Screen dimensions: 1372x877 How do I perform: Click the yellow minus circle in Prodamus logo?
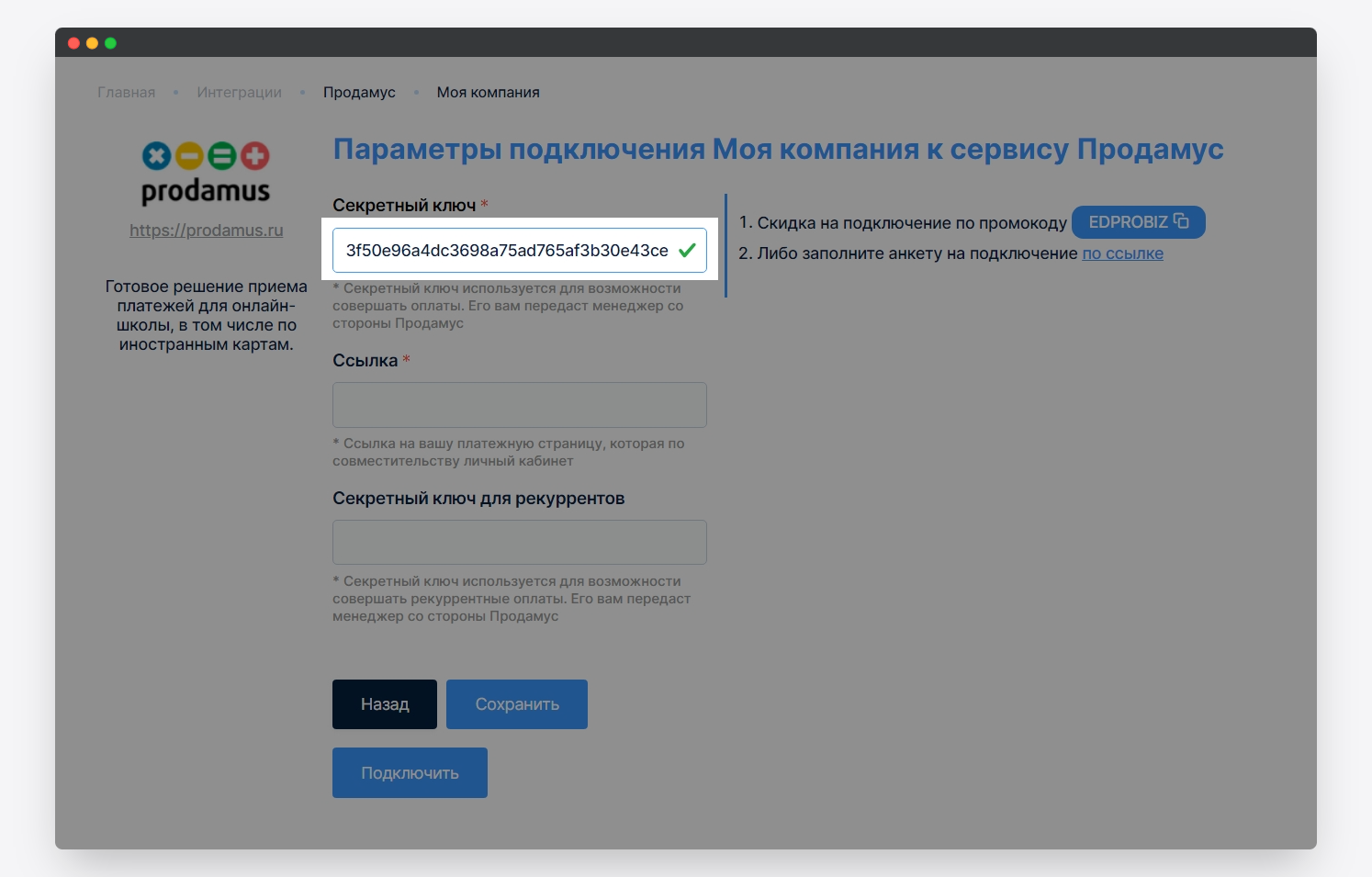pos(189,156)
